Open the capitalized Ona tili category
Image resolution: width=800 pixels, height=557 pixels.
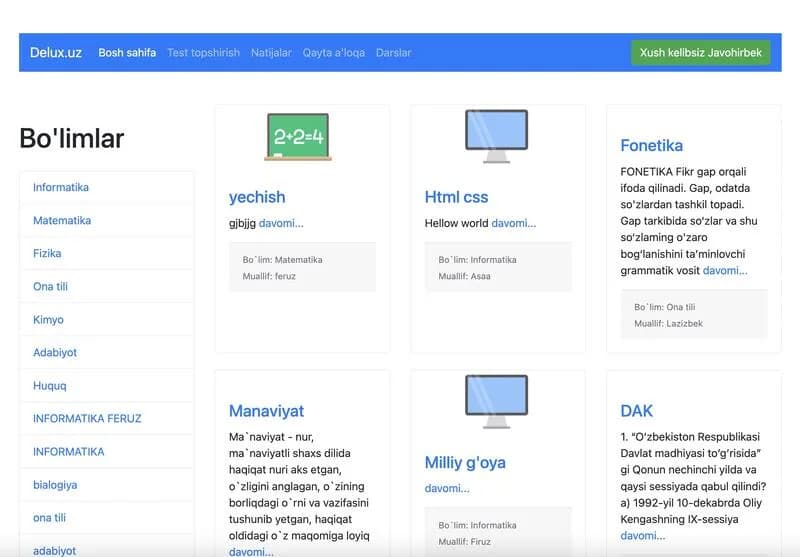tap(107, 287)
